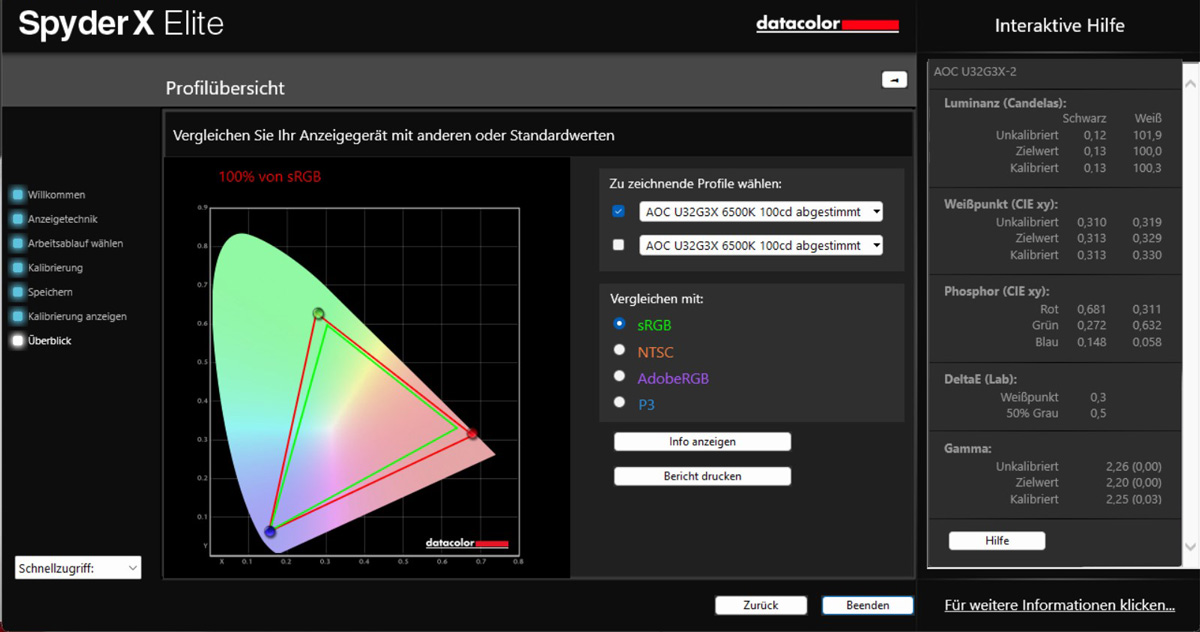Uncheck the ticked profile checkbox
The width and height of the screenshot is (1200, 632).
618,212
